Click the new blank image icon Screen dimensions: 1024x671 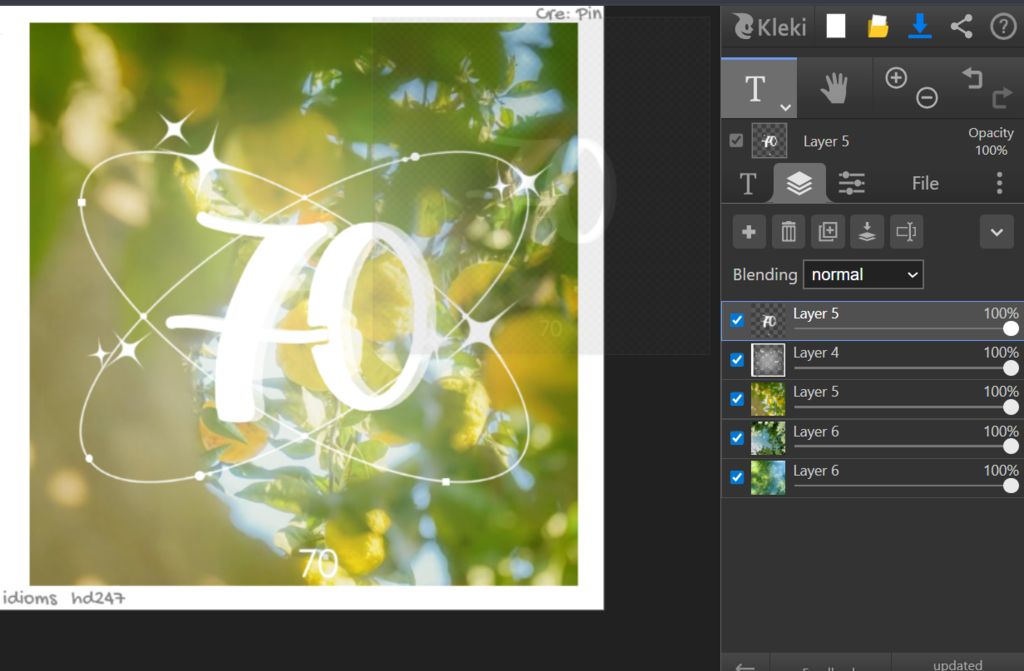[836, 27]
